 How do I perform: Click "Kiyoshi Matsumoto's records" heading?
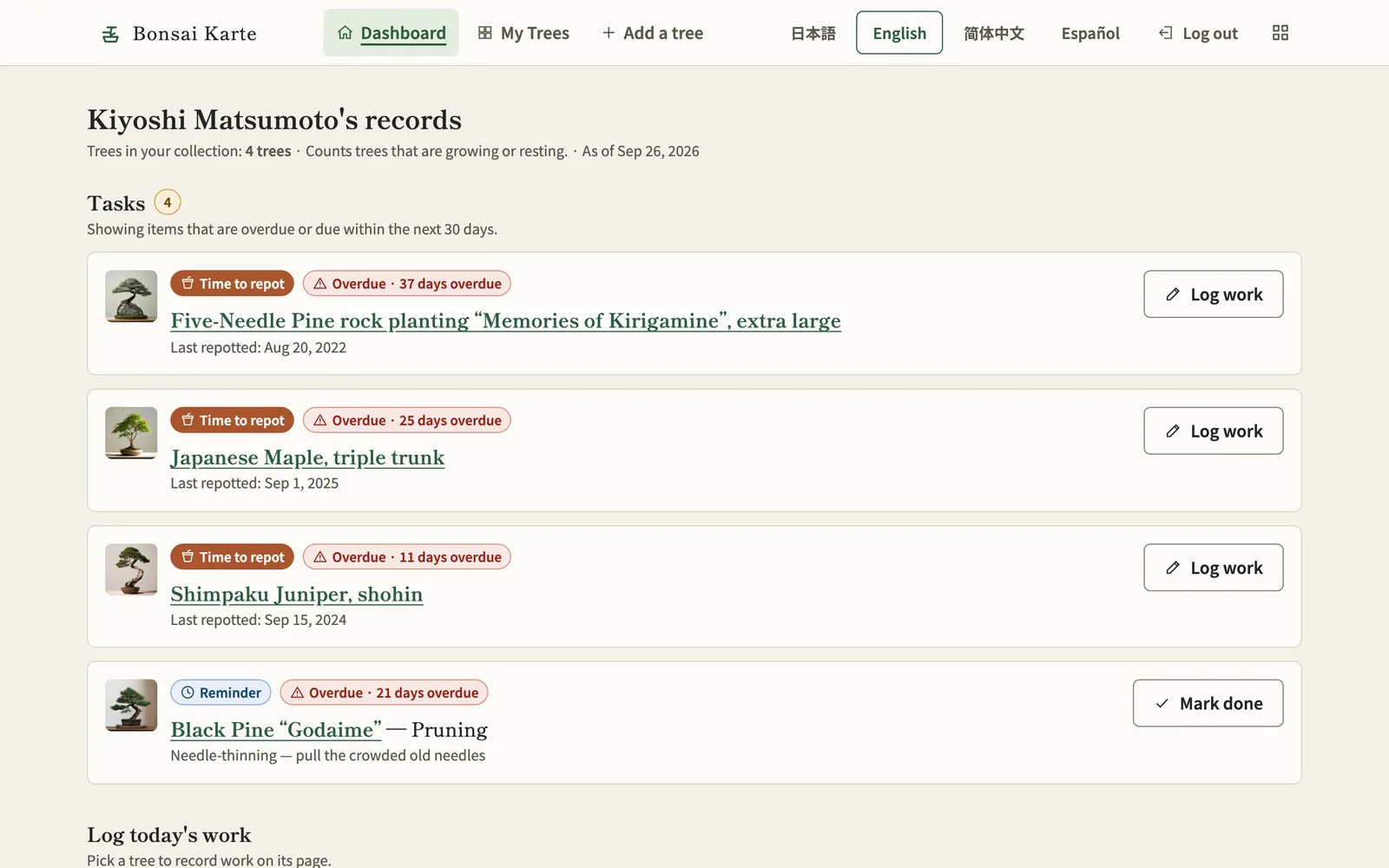274,120
